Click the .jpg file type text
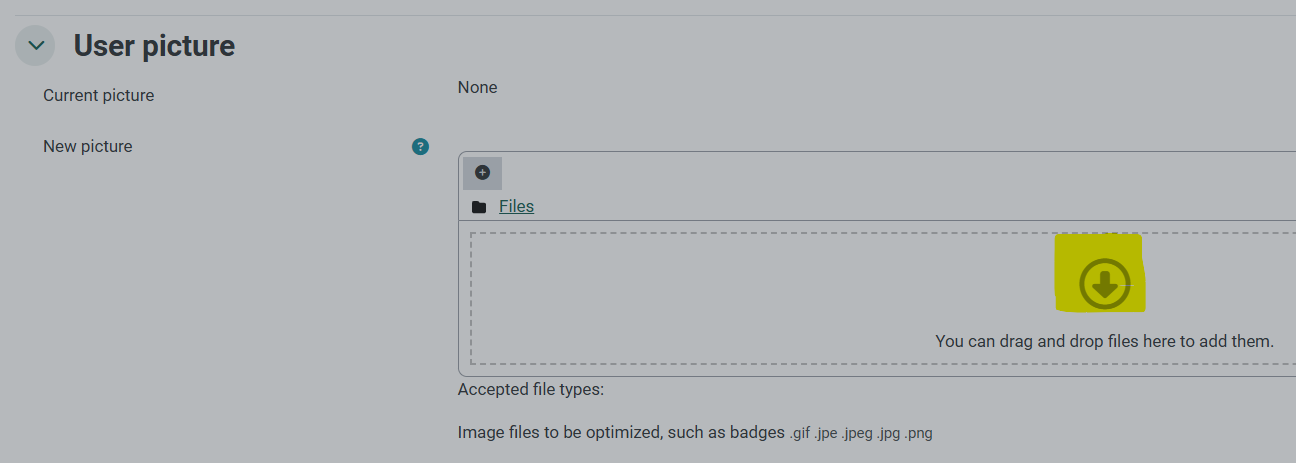Image resolution: width=1296 pixels, height=463 pixels. 889,434
